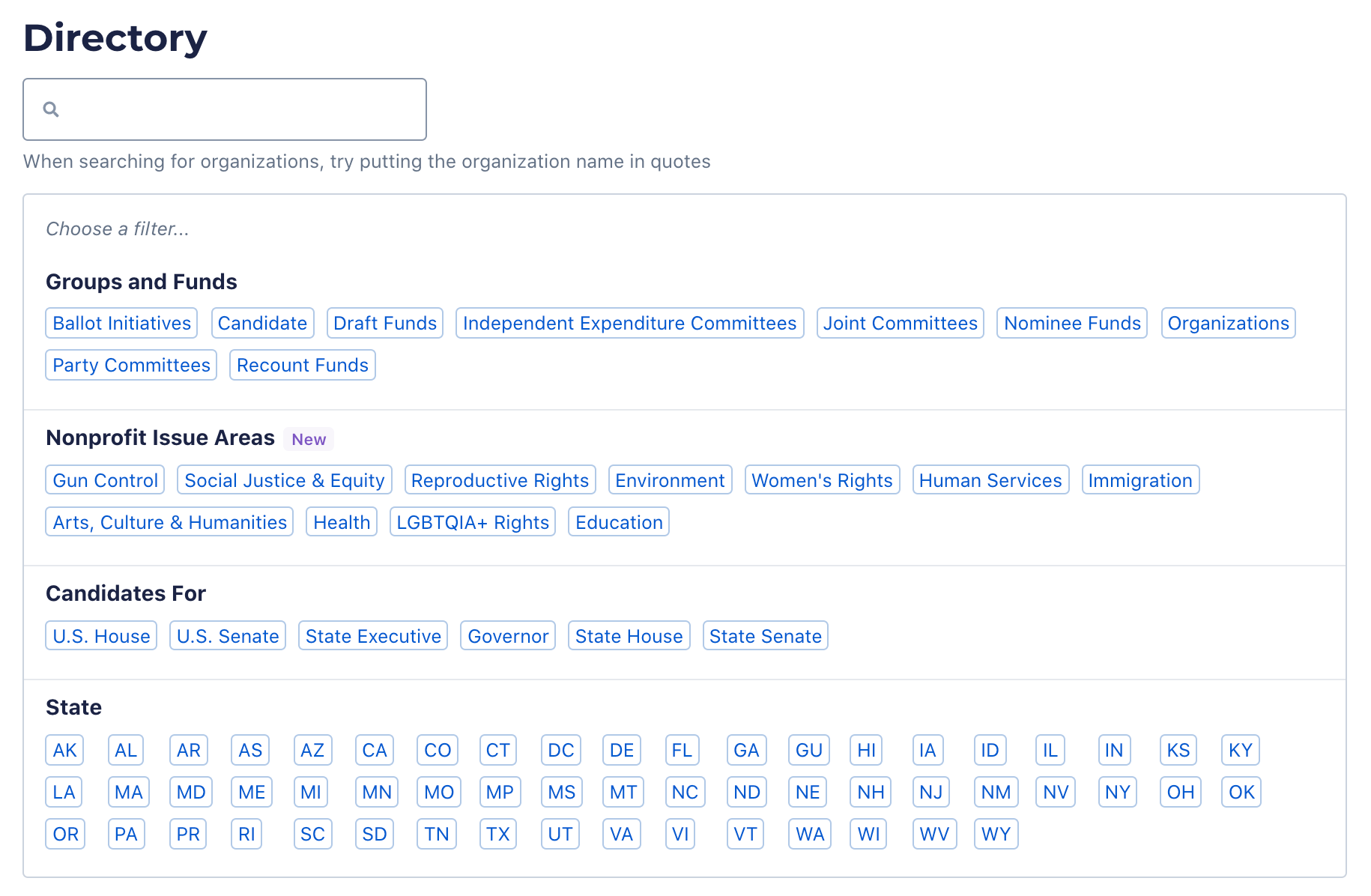Screen dimensions: 1371x896
Task: Filter nonprofits by Gun Control
Action: click(105, 480)
